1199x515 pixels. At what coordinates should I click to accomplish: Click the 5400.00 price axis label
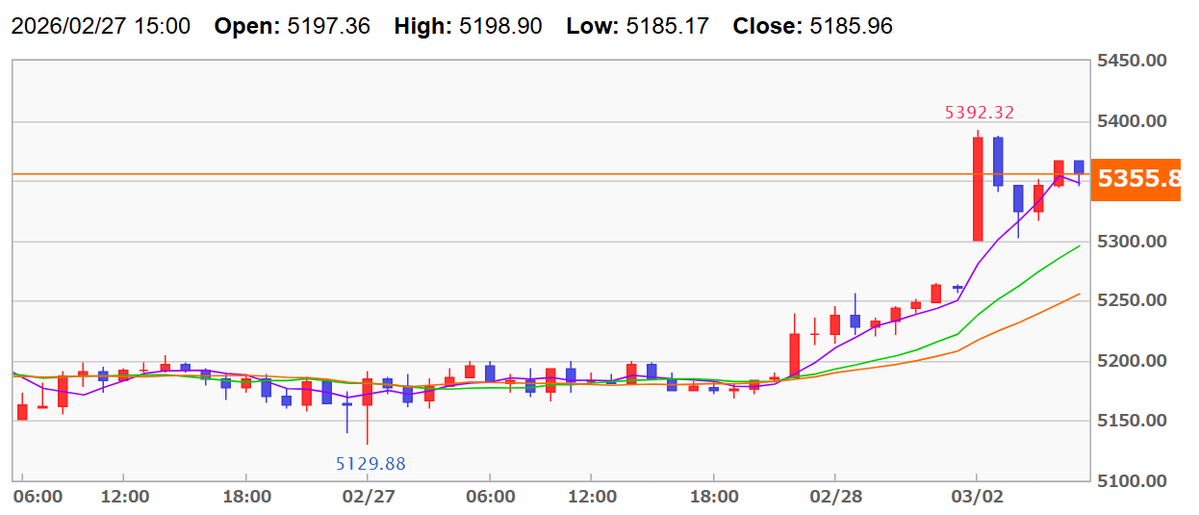(1132, 122)
